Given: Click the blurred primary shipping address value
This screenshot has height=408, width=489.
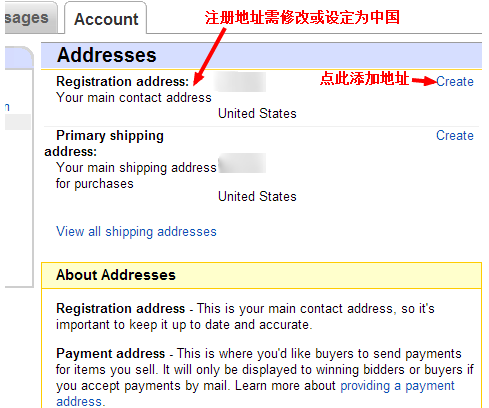Looking at the screenshot, I should (x=242, y=163).
